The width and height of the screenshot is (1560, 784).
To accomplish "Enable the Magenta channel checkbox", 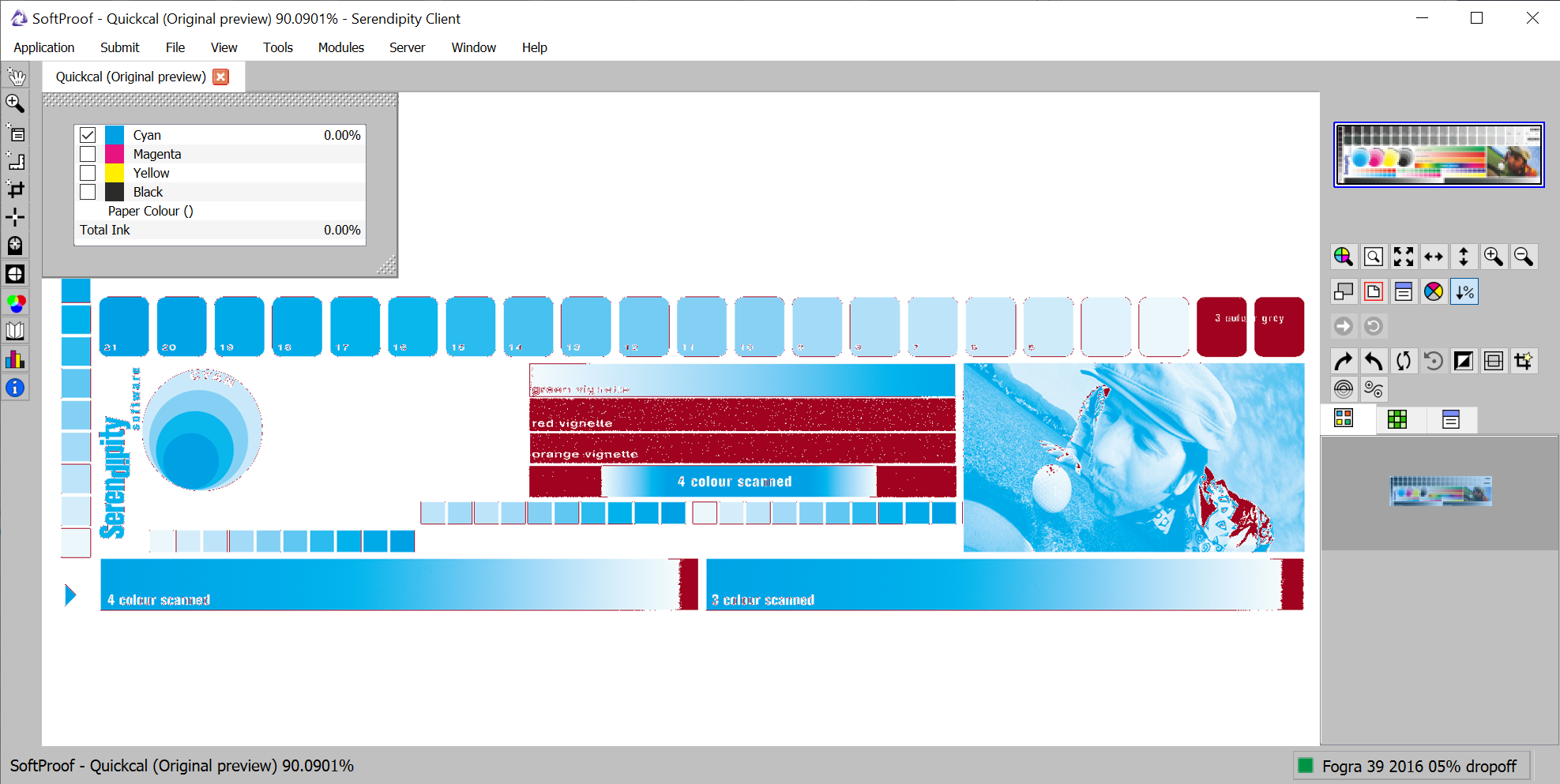I will coord(88,154).
